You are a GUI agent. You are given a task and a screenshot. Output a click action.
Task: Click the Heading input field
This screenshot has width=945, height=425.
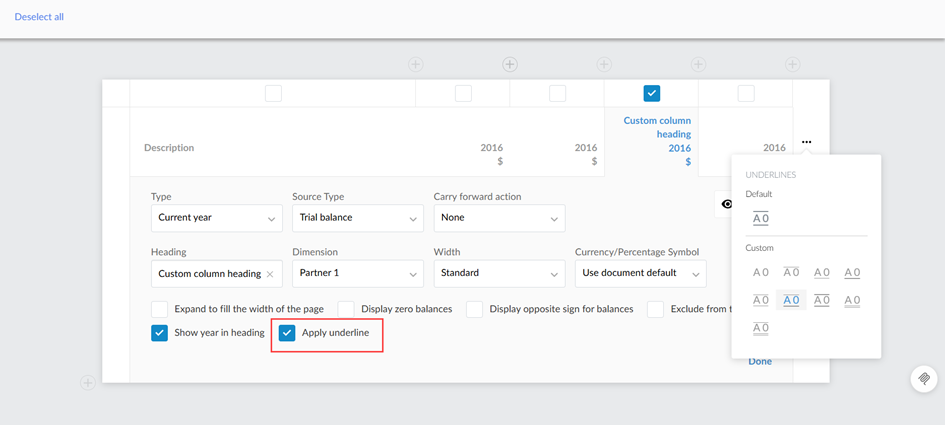tap(208, 274)
